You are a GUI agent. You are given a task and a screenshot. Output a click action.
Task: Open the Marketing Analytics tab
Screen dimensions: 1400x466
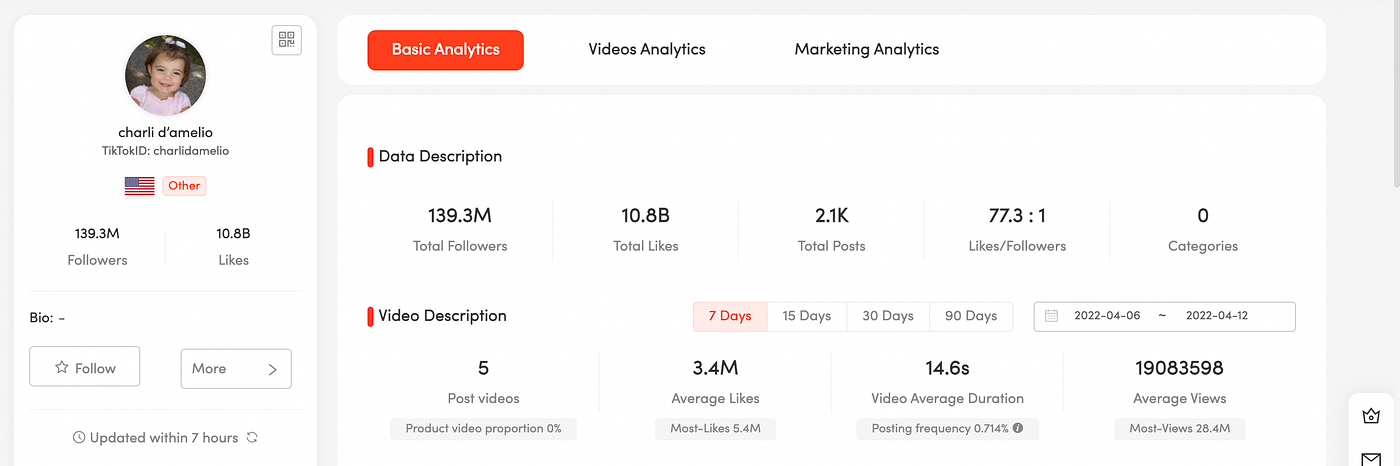(867, 49)
